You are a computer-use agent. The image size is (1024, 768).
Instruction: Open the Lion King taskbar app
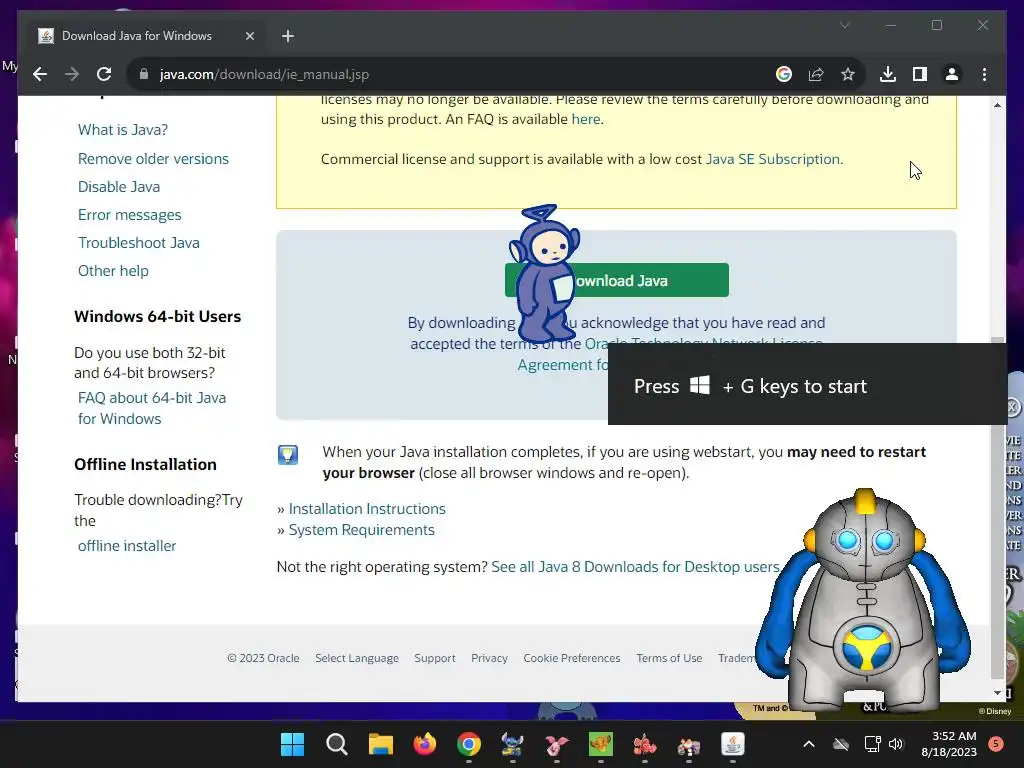click(601, 744)
